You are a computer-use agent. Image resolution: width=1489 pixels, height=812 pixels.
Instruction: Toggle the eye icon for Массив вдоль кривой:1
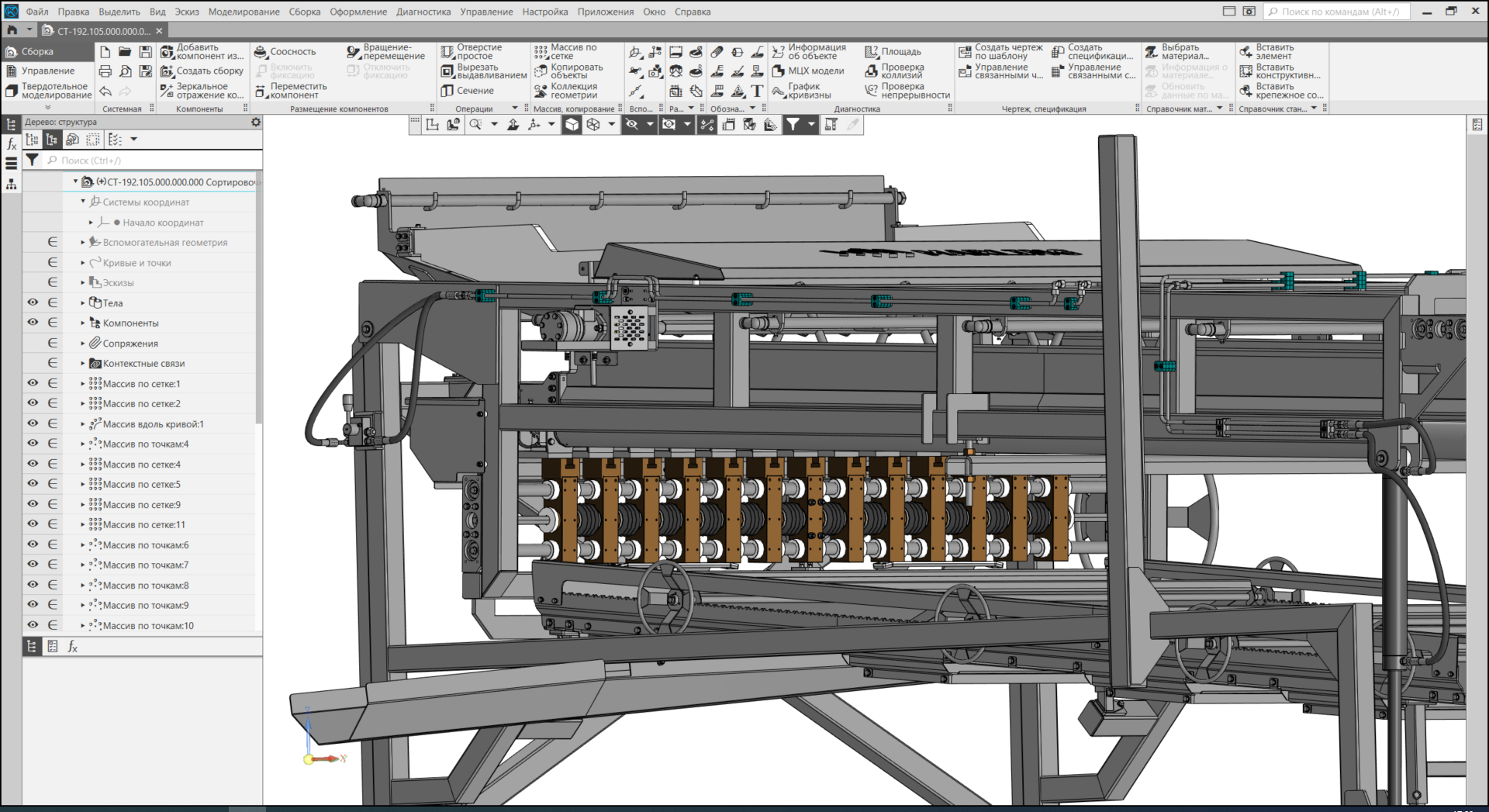tap(33, 423)
